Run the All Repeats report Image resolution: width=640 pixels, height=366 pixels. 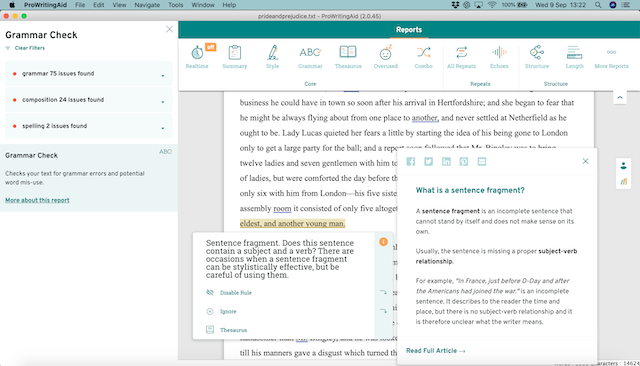[x=461, y=57]
